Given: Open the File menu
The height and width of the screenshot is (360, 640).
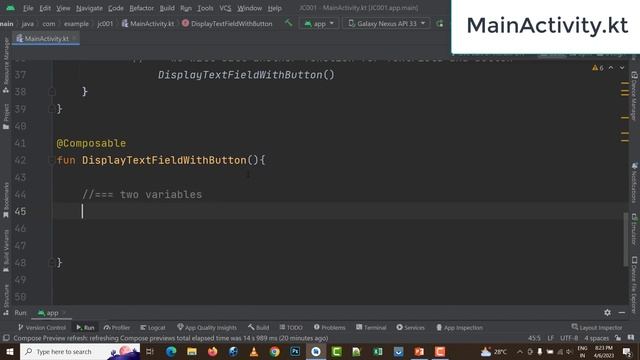Looking at the screenshot, I should point(28,8).
